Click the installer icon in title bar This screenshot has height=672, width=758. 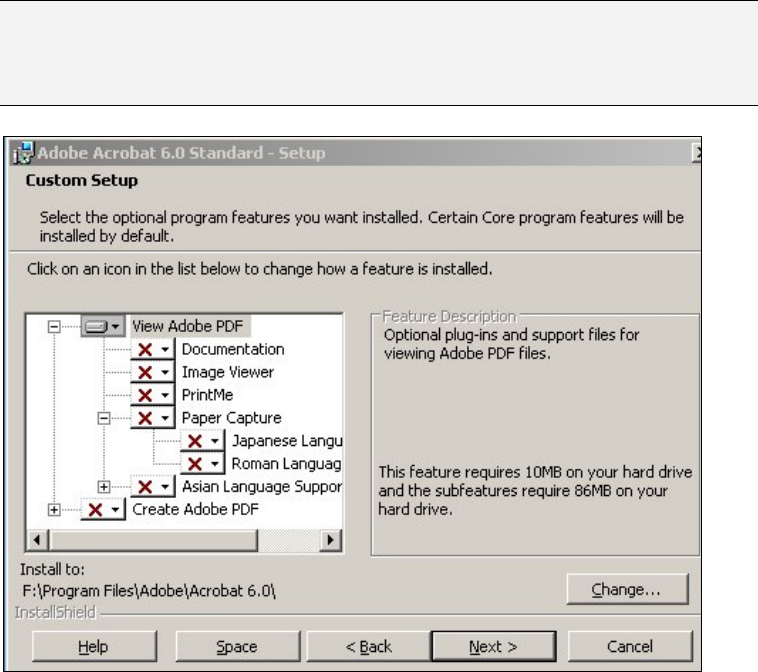point(23,153)
